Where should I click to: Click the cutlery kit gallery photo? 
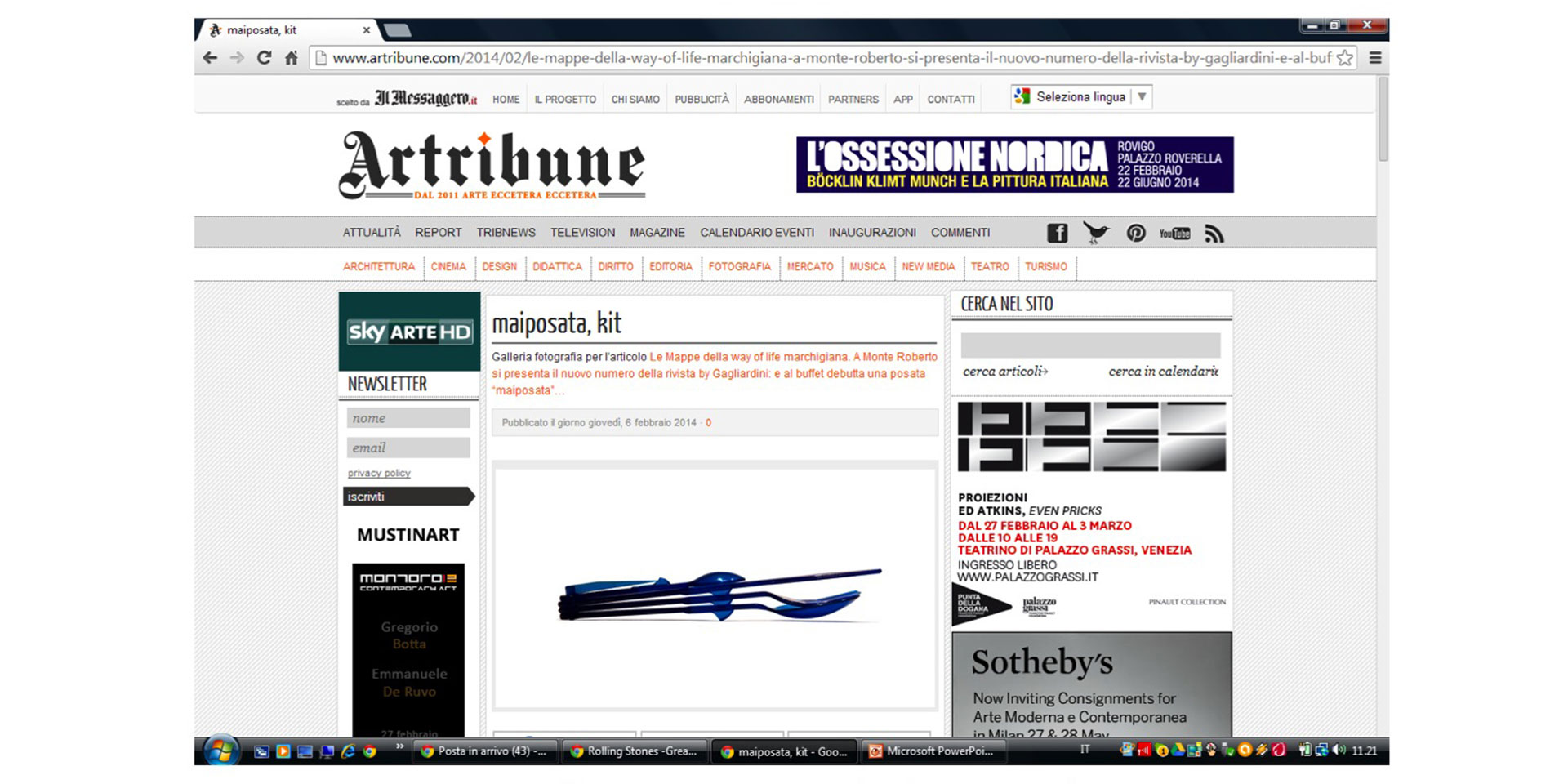[x=715, y=588]
